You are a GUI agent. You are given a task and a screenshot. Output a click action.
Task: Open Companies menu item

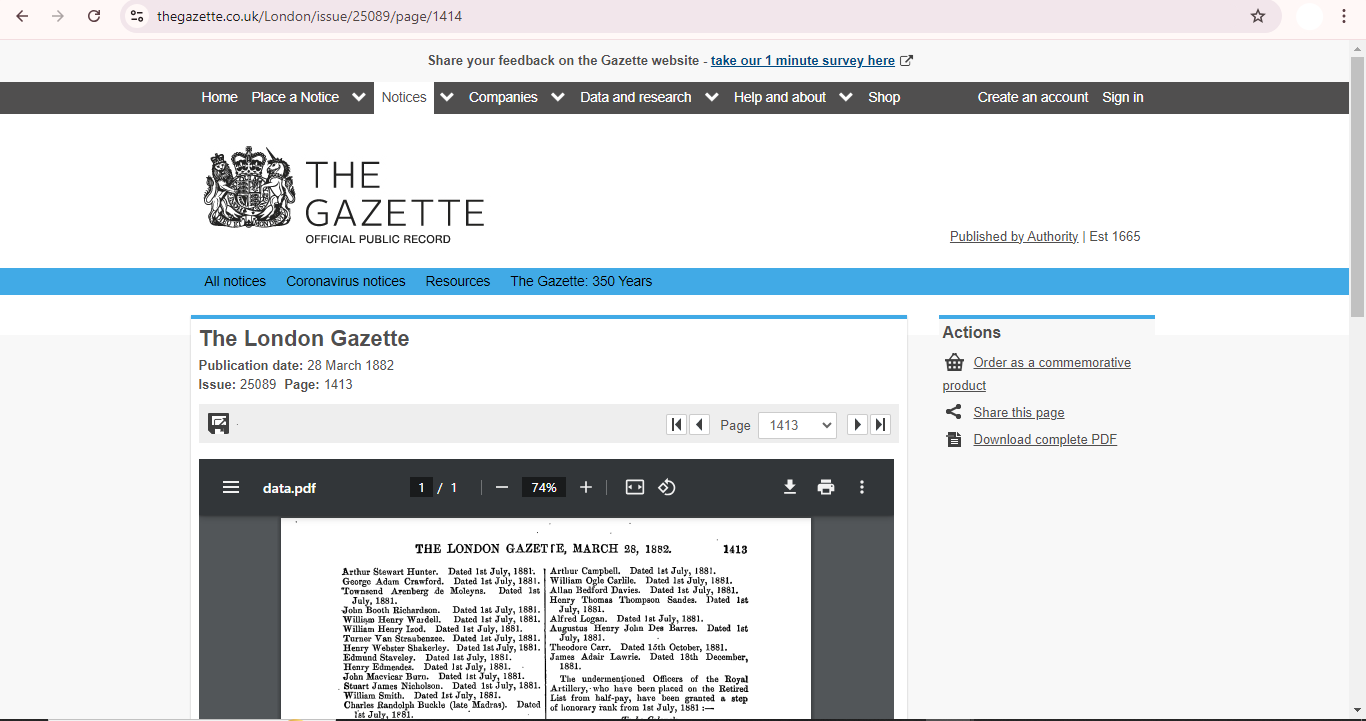coord(503,97)
